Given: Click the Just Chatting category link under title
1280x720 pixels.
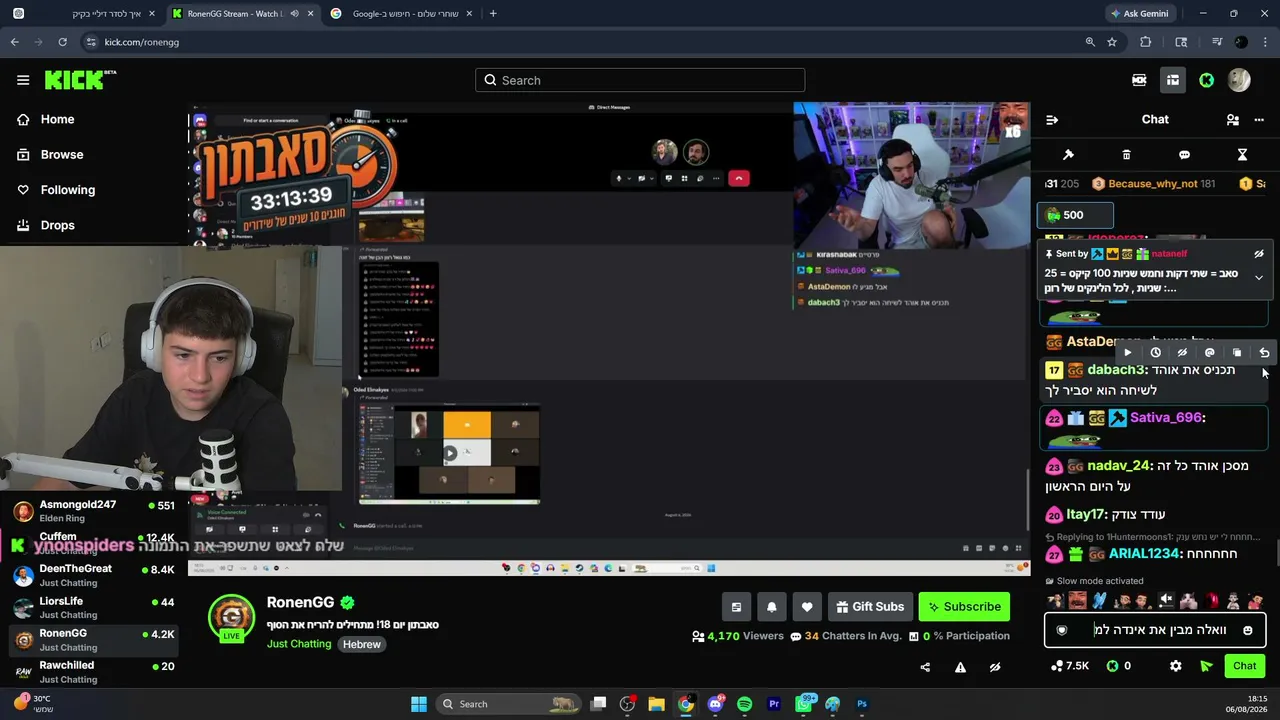Looking at the screenshot, I should click(299, 644).
